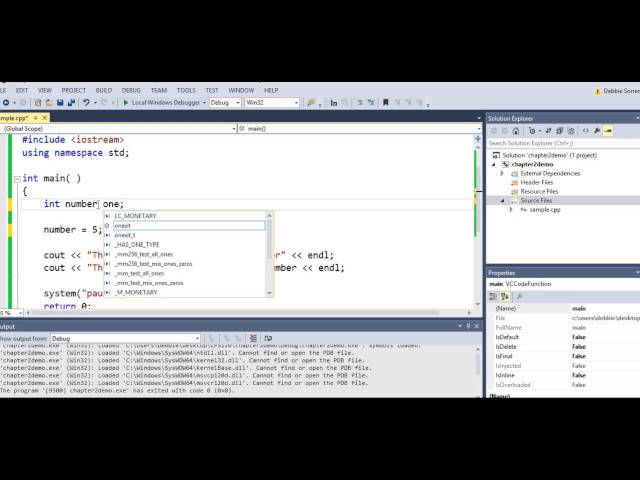The image size is (640, 480).
Task: Click the Navigate Backward toolbar icon
Action: [x=6, y=103]
